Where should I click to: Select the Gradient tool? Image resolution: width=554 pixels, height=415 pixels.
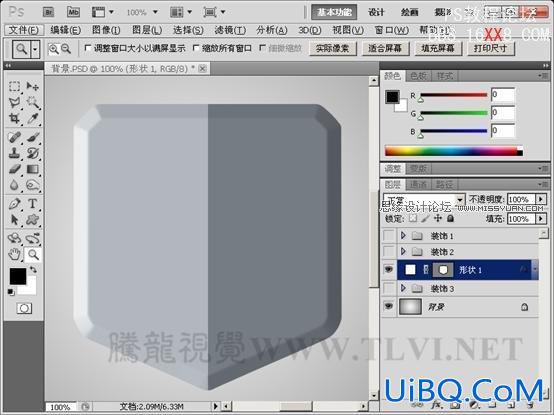tap(33, 169)
